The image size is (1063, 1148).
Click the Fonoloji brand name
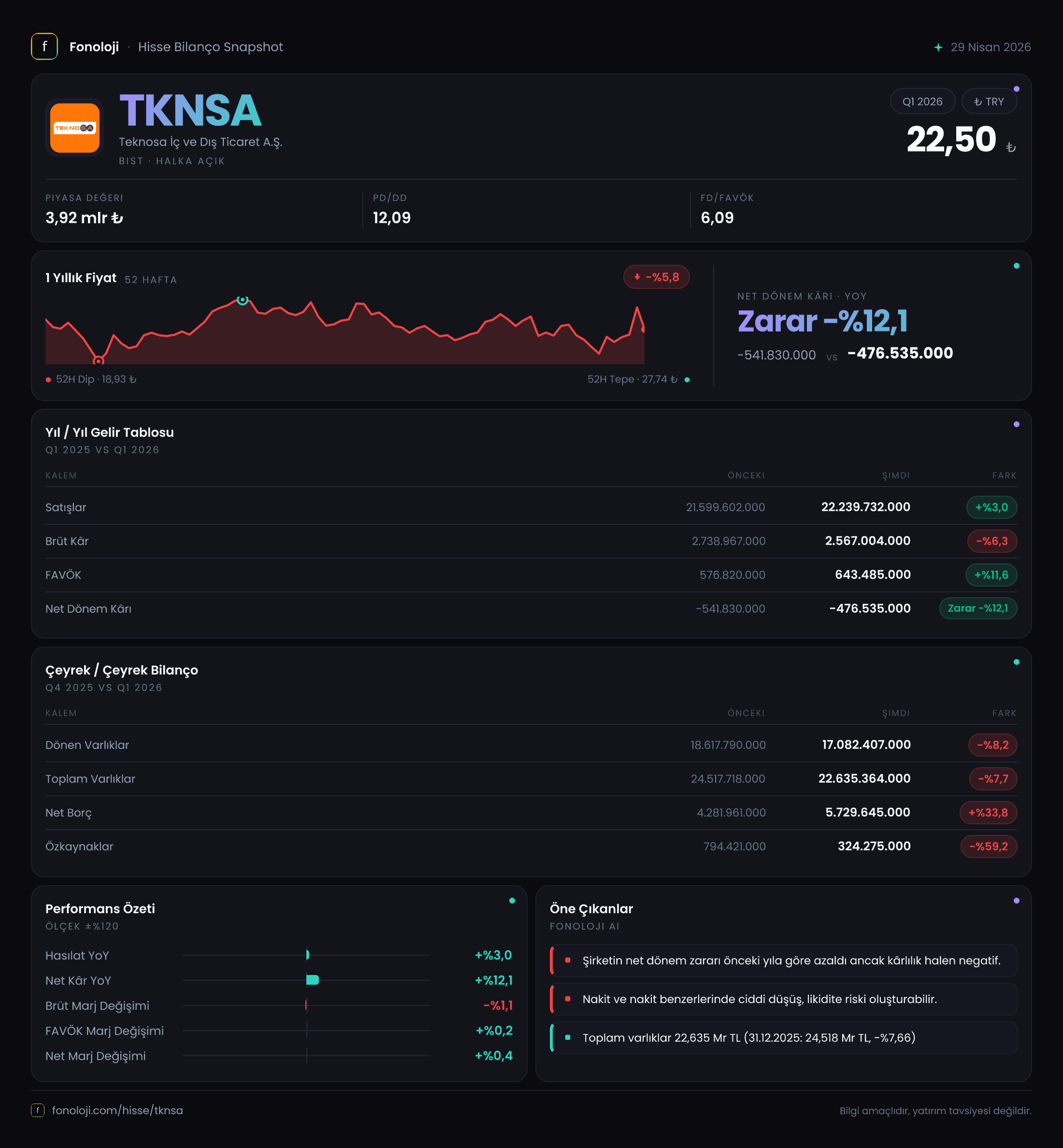tap(94, 47)
